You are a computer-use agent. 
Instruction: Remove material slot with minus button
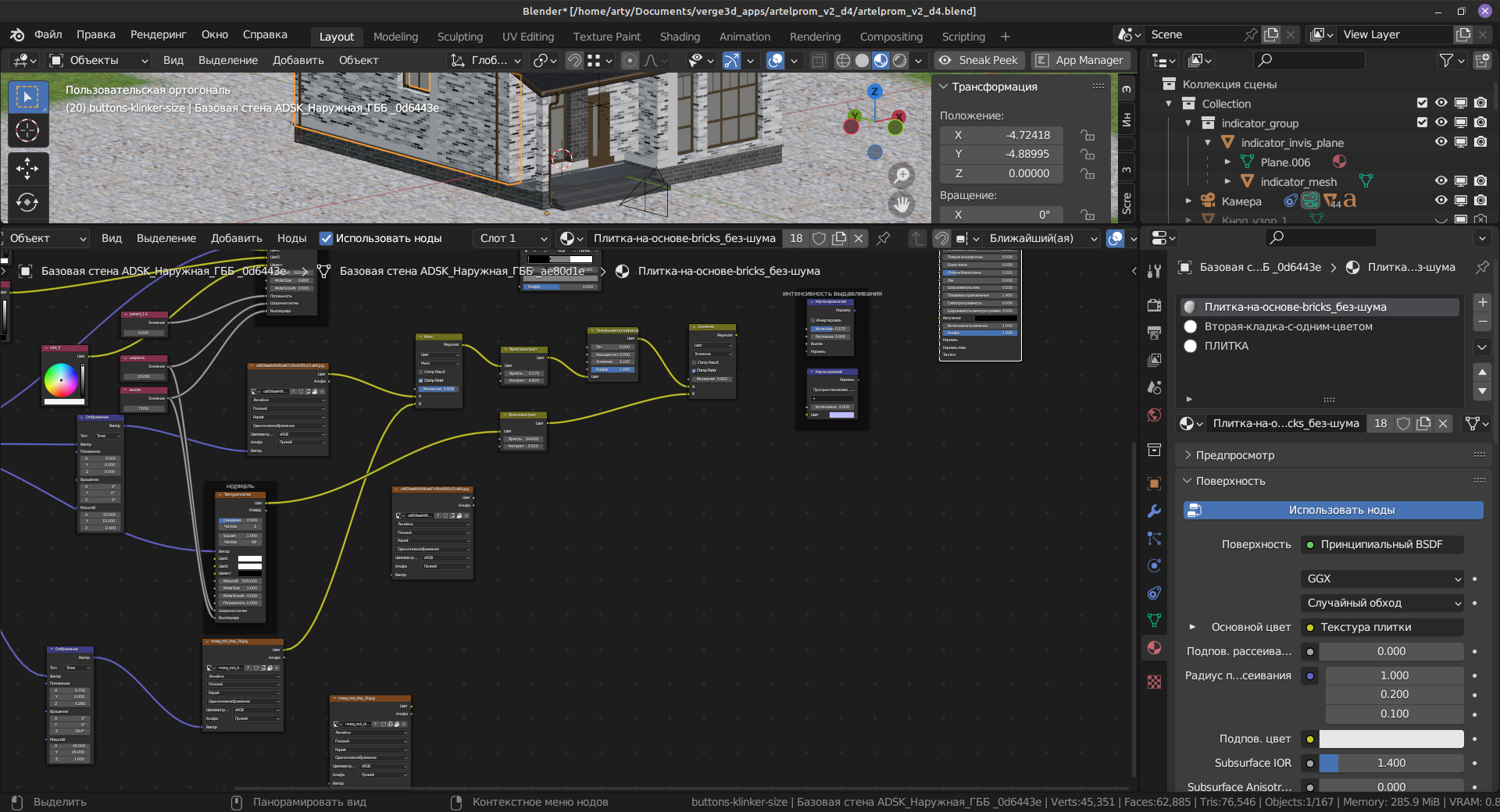(x=1482, y=322)
